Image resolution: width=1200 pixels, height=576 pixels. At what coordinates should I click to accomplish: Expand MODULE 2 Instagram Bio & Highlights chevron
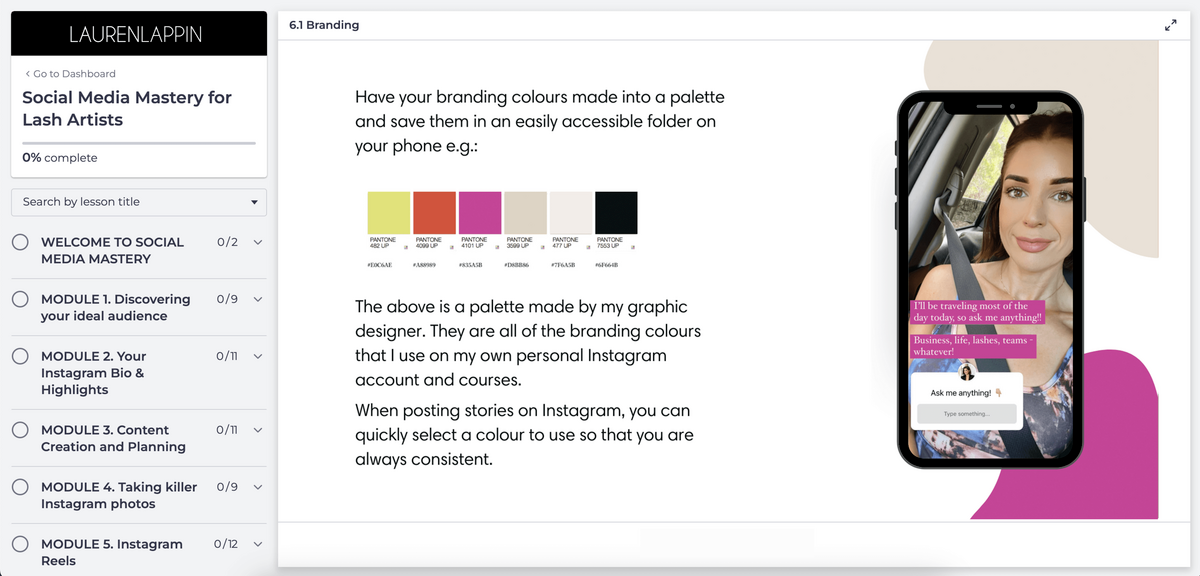(x=257, y=356)
